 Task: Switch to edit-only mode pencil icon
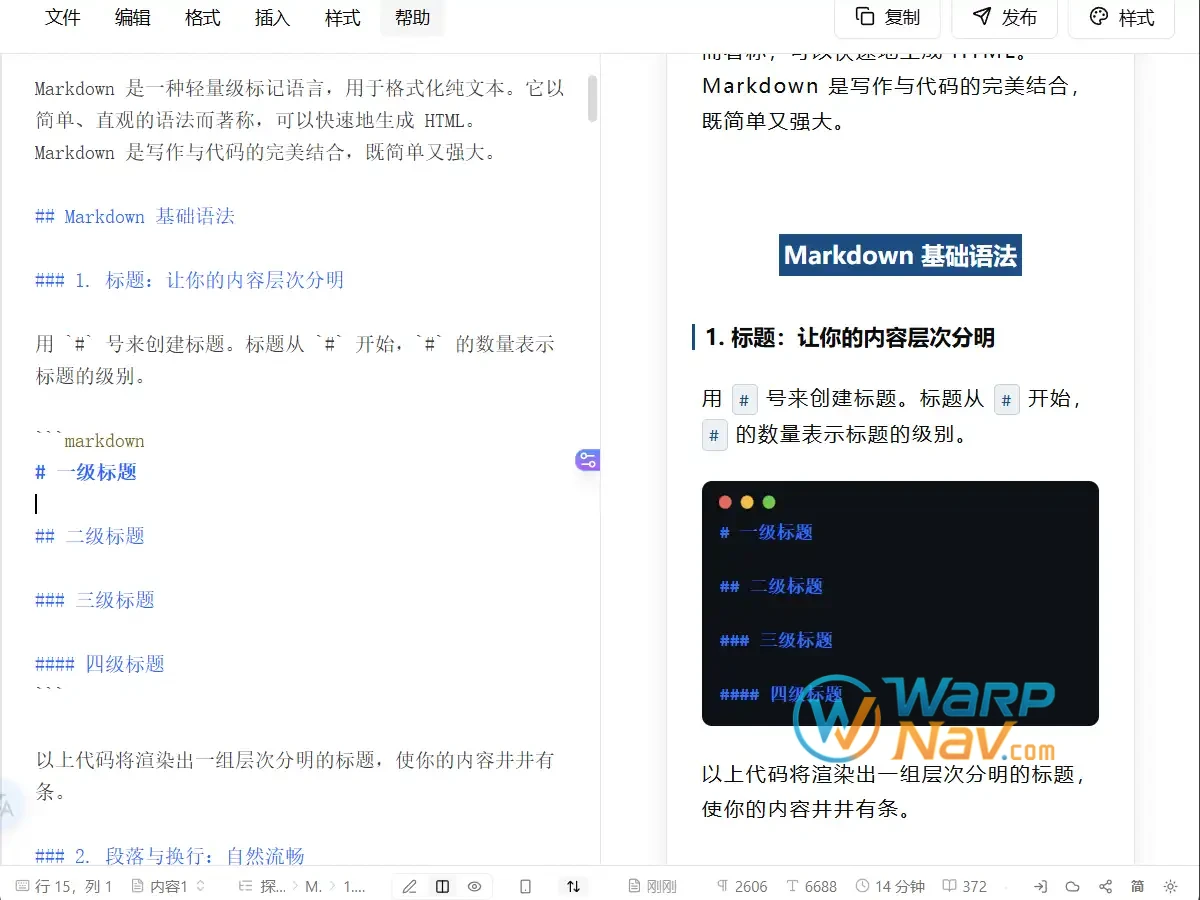pyautogui.click(x=409, y=886)
